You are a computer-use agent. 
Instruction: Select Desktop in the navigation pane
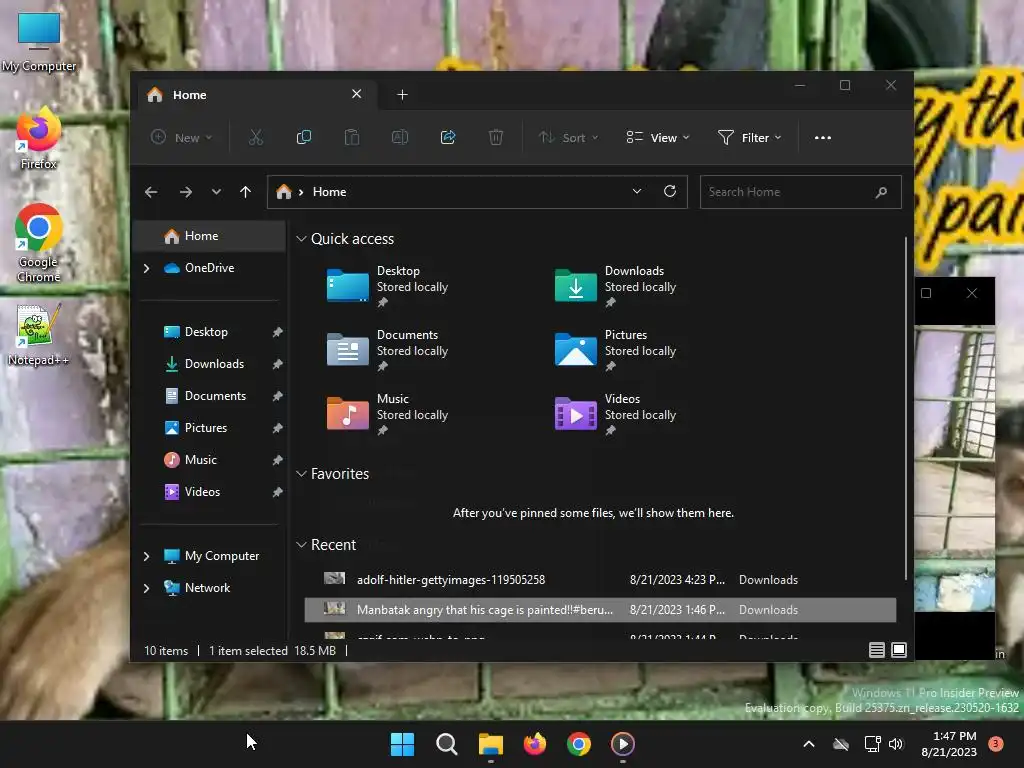tap(209, 332)
